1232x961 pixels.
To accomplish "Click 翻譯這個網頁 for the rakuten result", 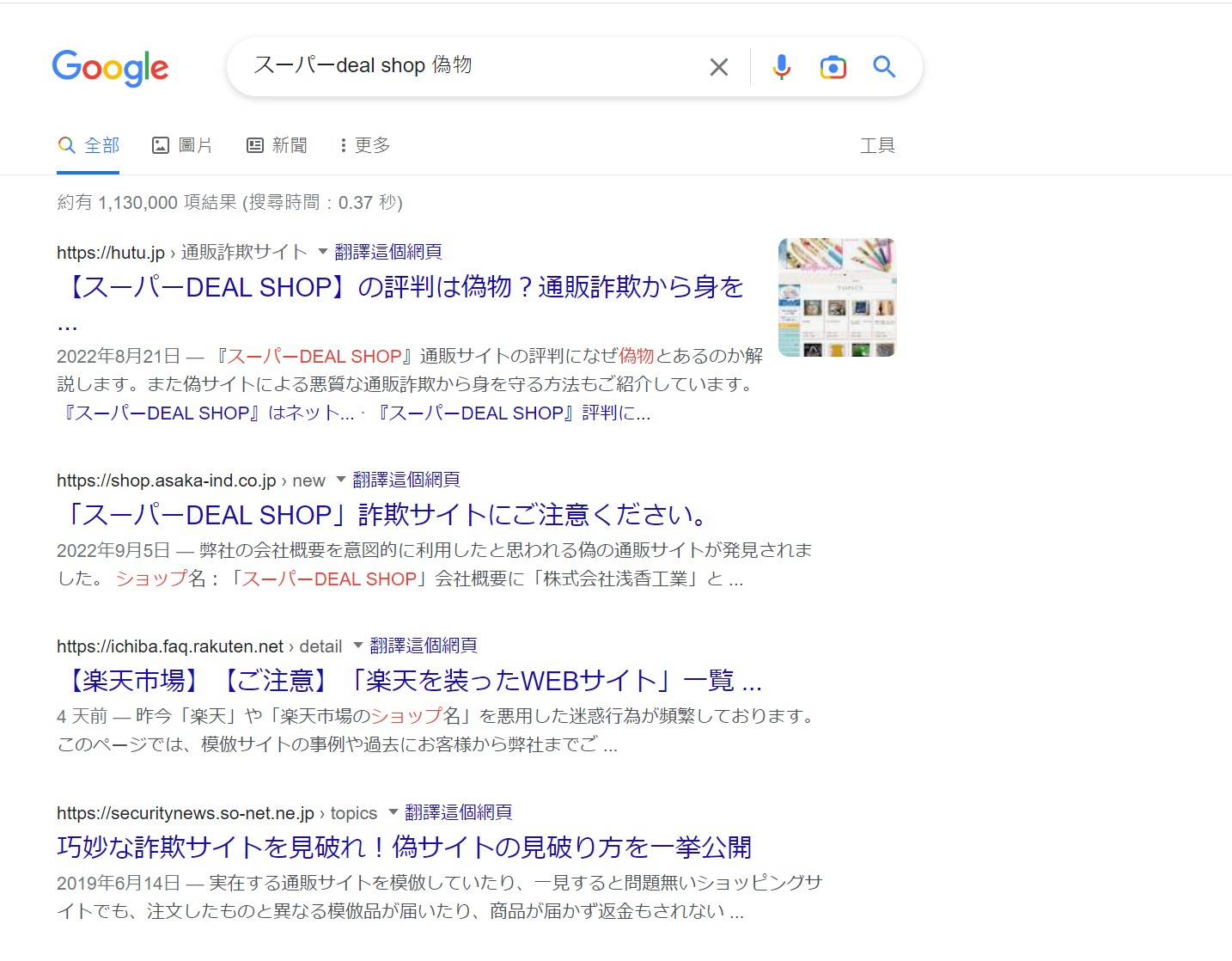I will (x=424, y=646).
